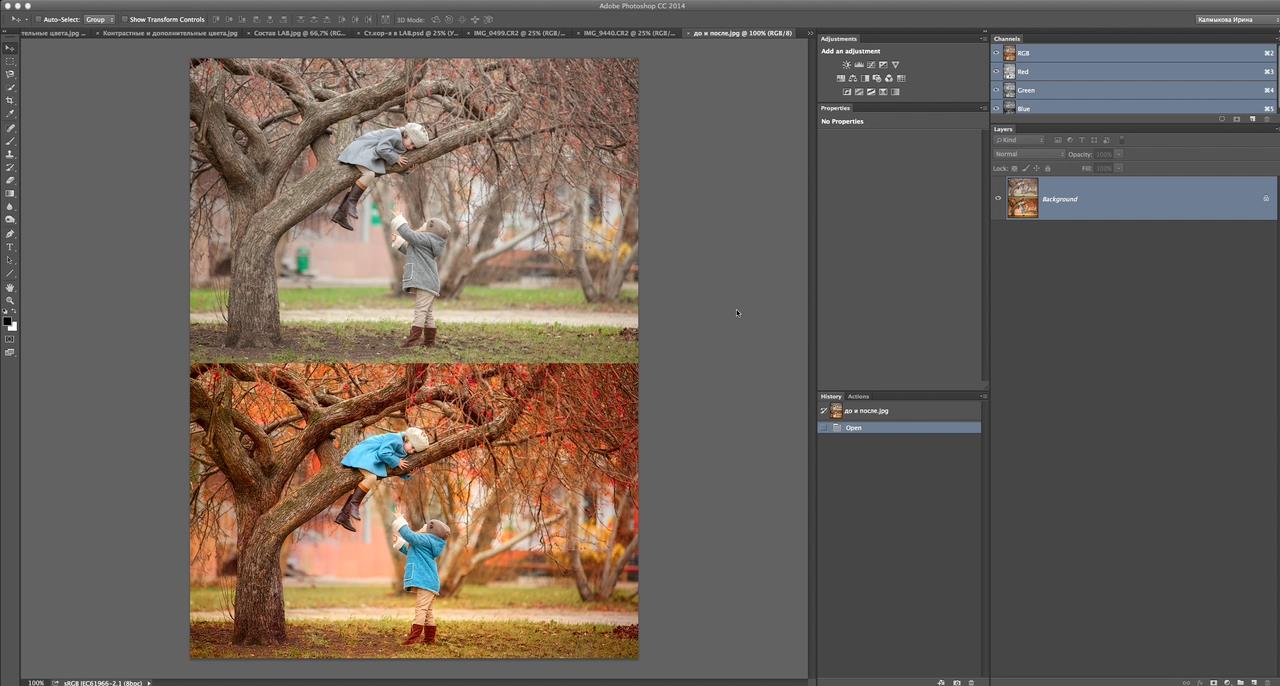This screenshot has height=686, width=1280.
Task: Select the Hand tool
Action: tap(10, 287)
